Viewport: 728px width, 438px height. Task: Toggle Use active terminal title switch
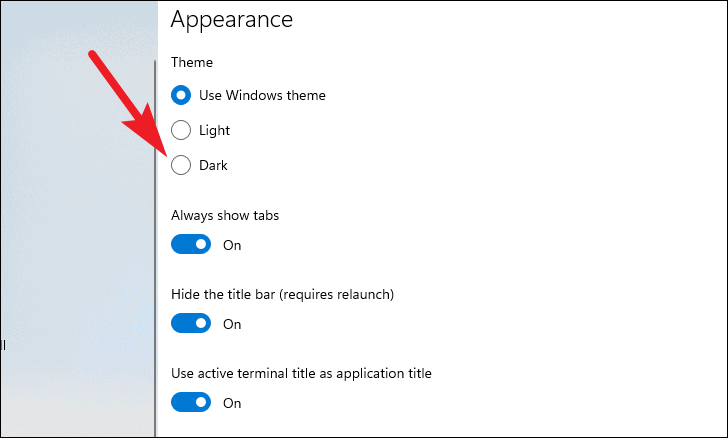coord(191,402)
